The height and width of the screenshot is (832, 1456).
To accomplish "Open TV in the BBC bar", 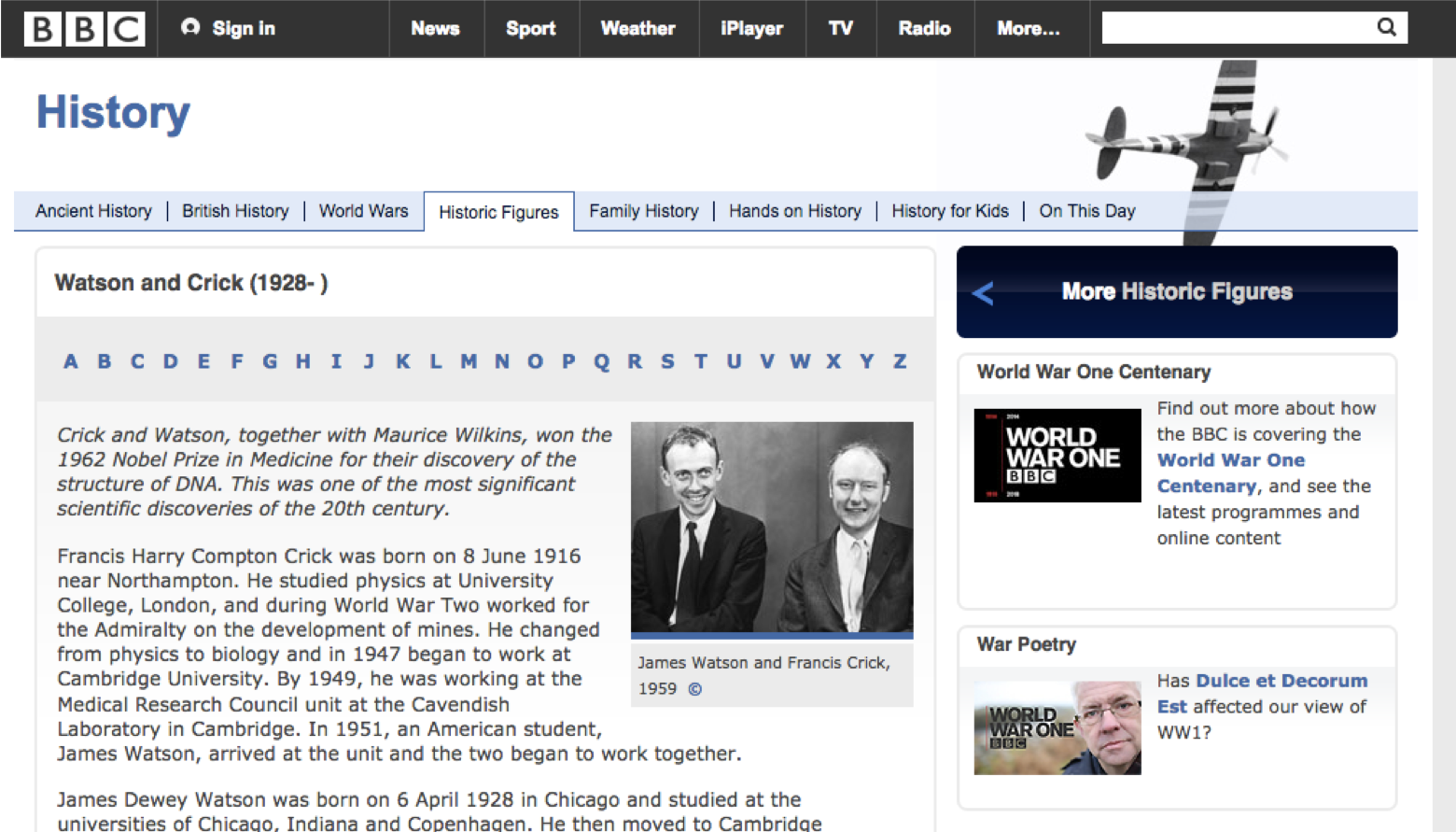I will point(841,29).
